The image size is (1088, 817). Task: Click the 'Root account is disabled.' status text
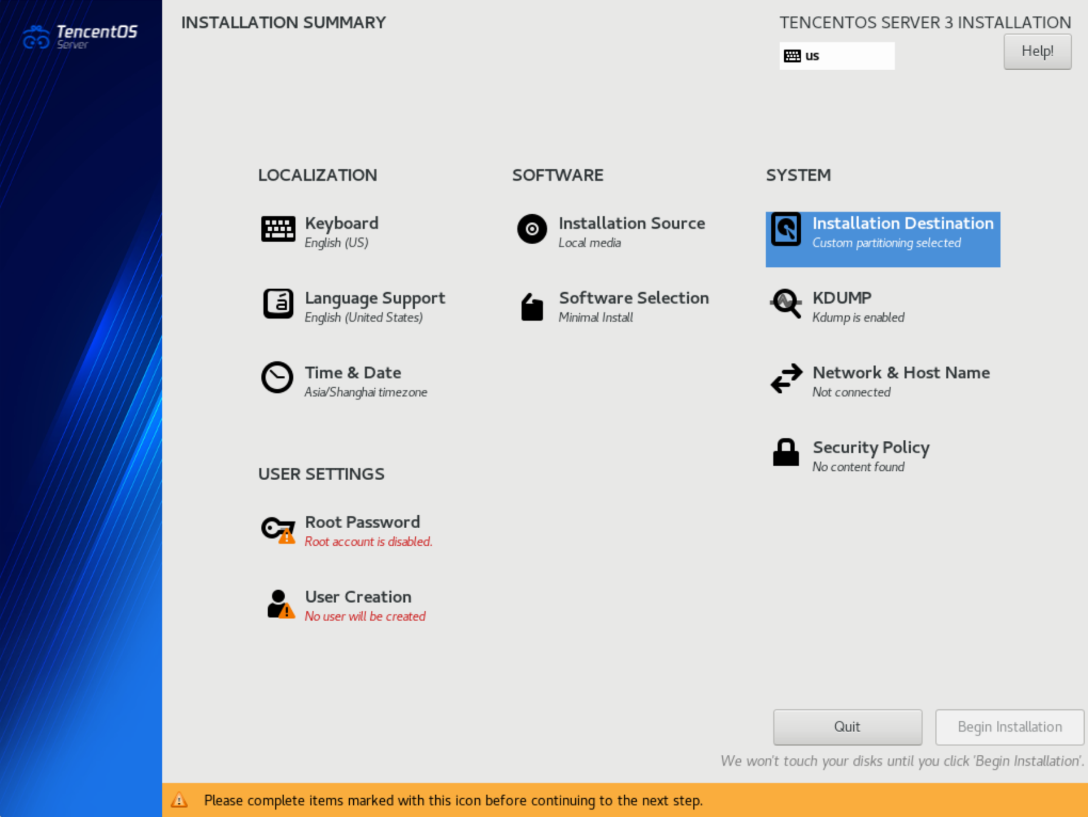[368, 541]
